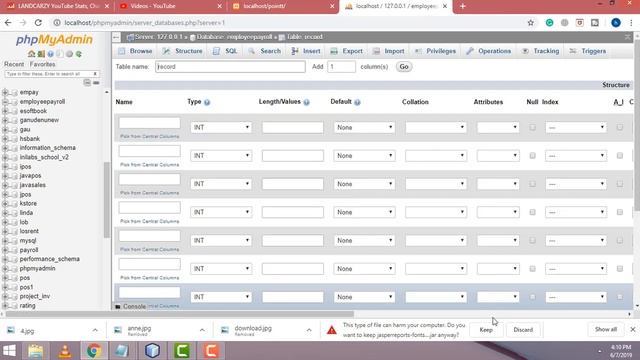This screenshot has height=360, width=640.
Task: Switch to the Structure tab
Action: coord(182,51)
